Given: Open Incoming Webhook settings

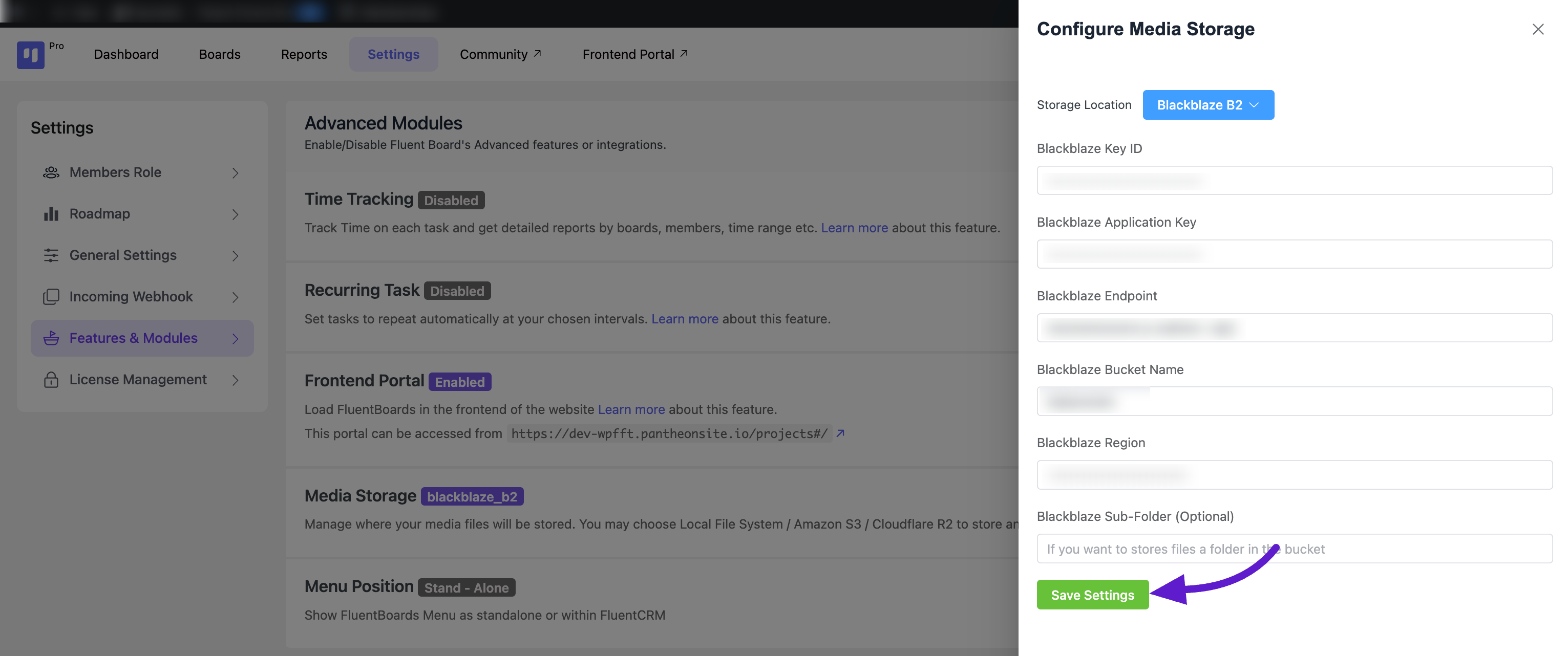Looking at the screenshot, I should (142, 297).
